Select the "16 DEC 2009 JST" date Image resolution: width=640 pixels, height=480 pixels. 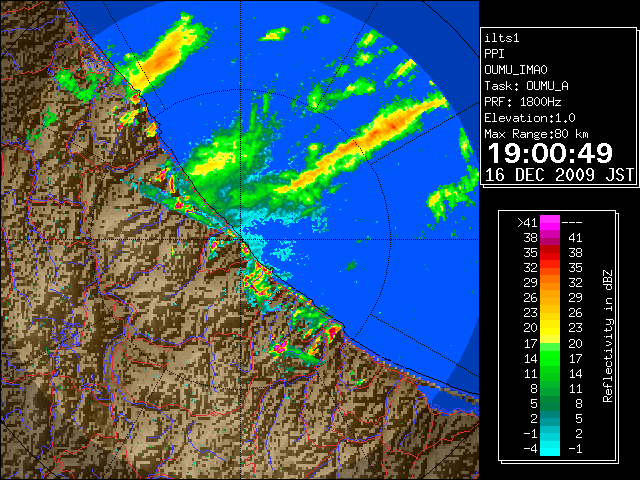(559, 175)
